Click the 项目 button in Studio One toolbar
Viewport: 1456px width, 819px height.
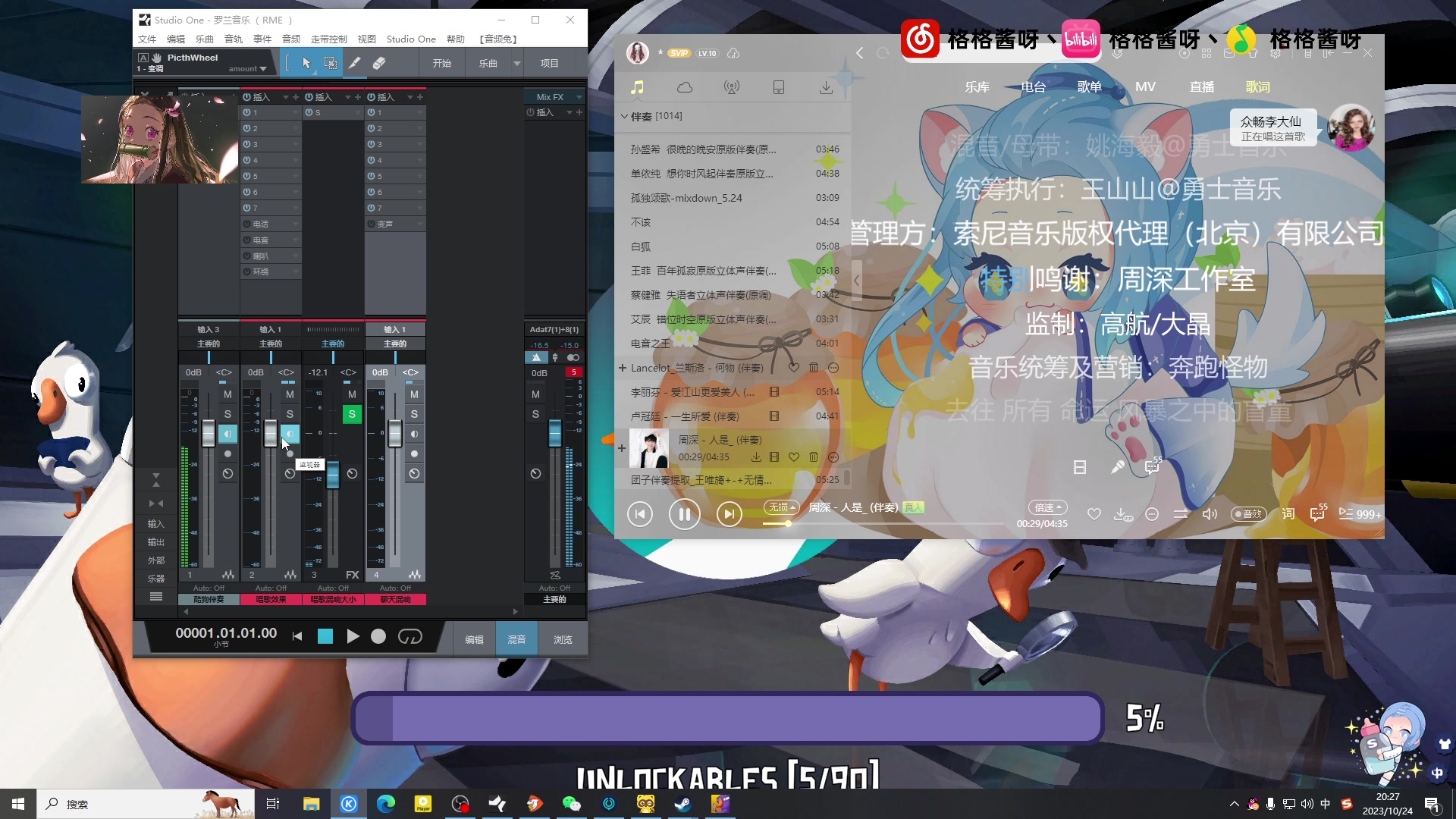550,64
